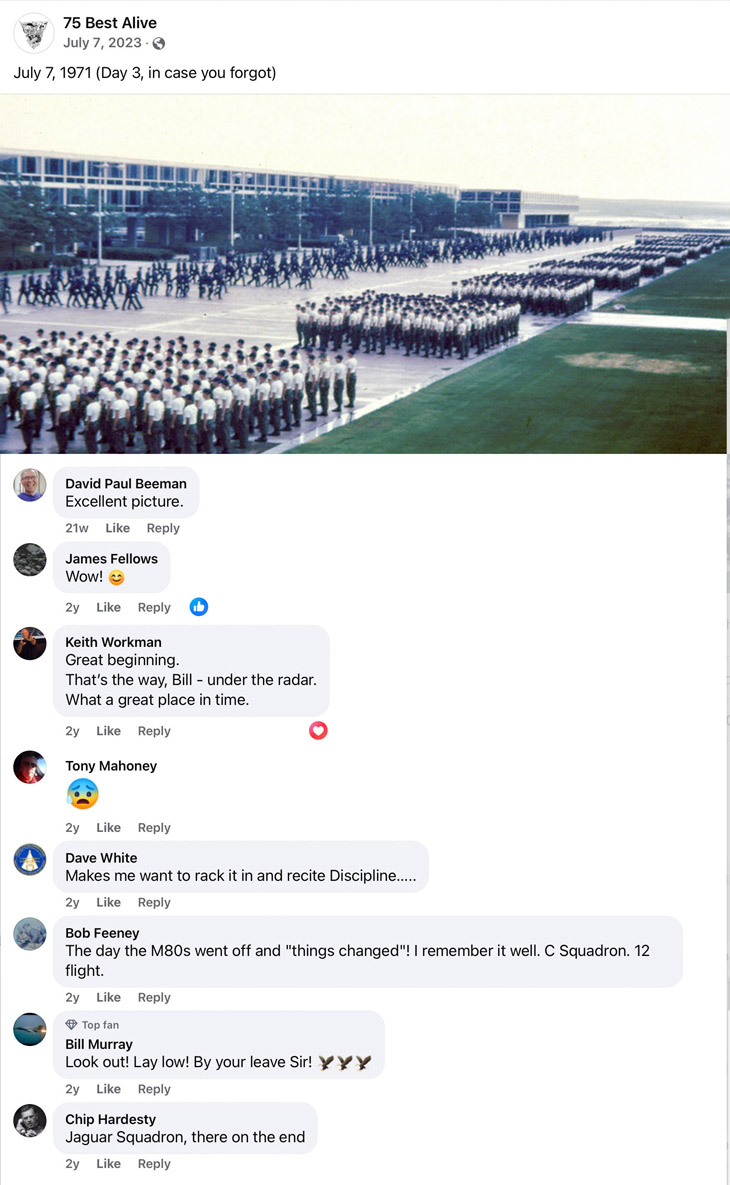
Task: Click the Top fan diamond badge
Action: point(71,1025)
